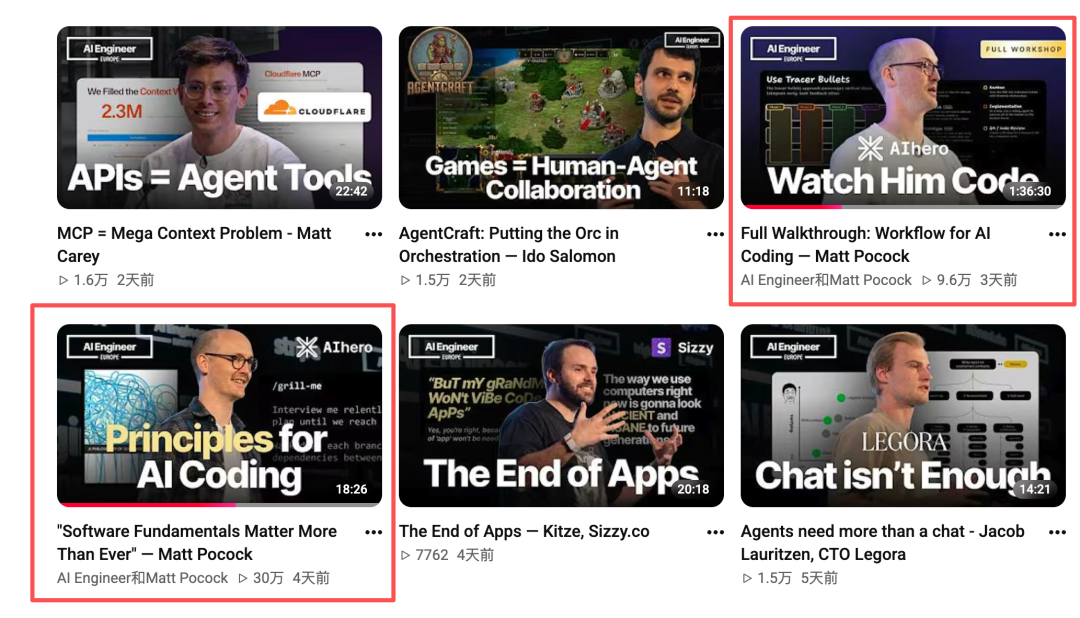Play the Watch Him Code thumbnail
Viewport: 1080px width, 618px height.
[903, 117]
